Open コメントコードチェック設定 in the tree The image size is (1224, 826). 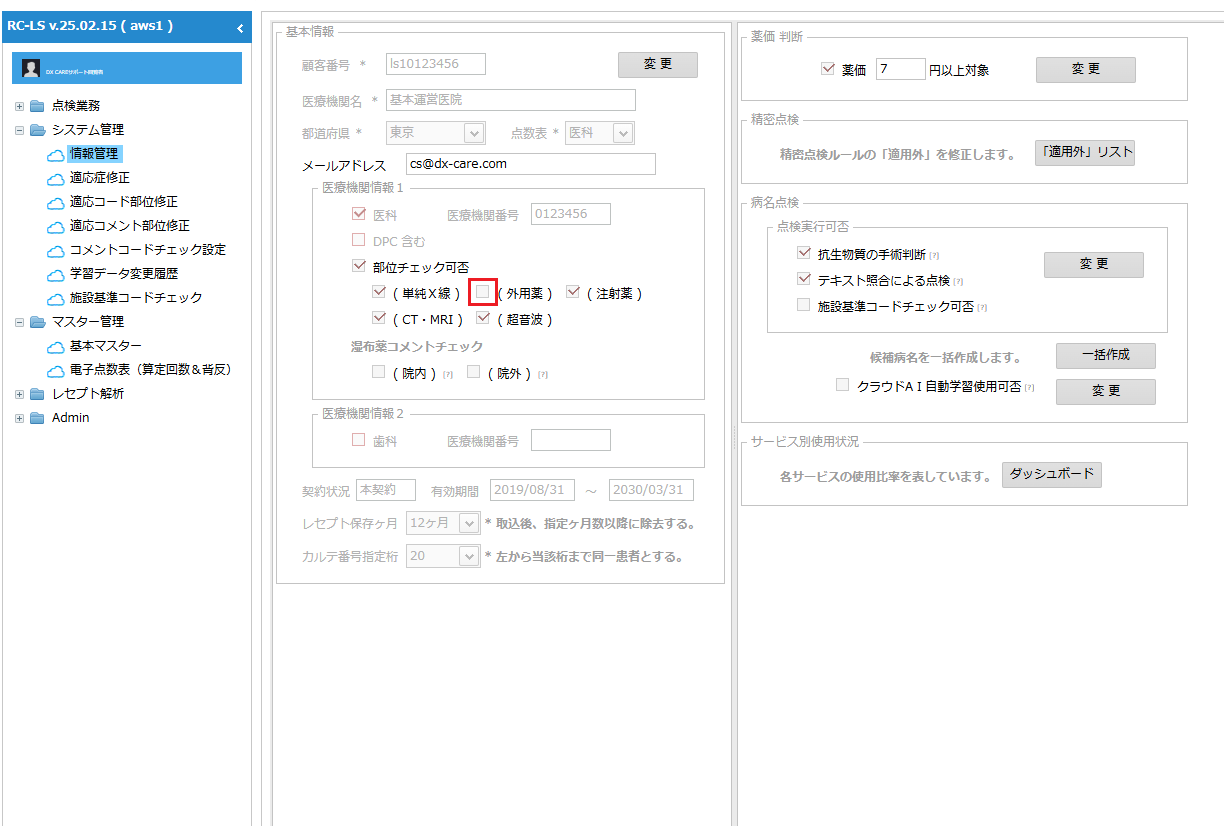tap(148, 250)
